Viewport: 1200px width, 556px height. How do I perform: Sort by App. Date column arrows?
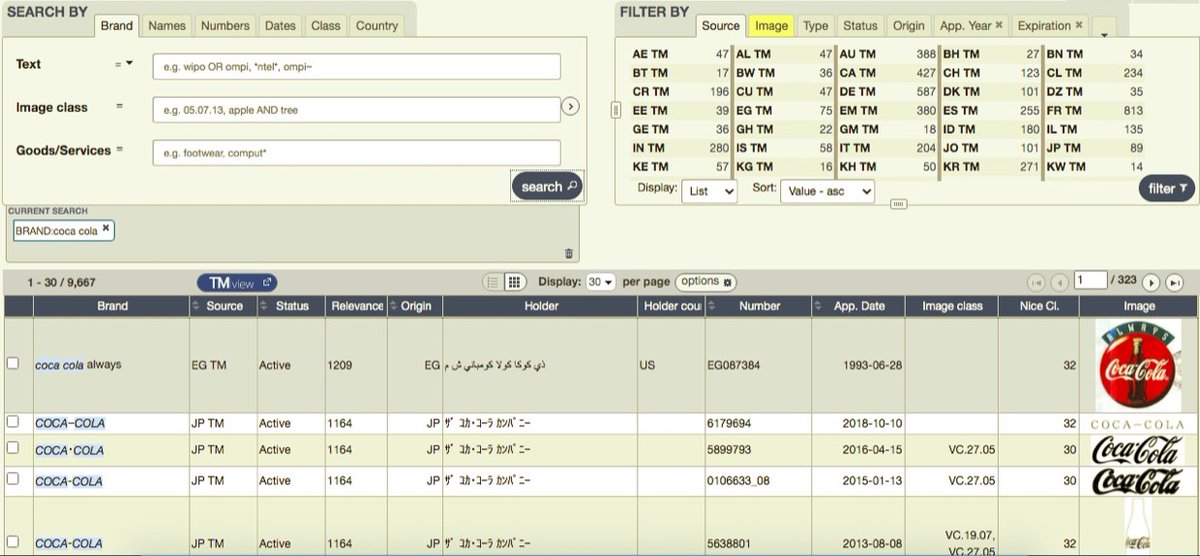point(819,306)
